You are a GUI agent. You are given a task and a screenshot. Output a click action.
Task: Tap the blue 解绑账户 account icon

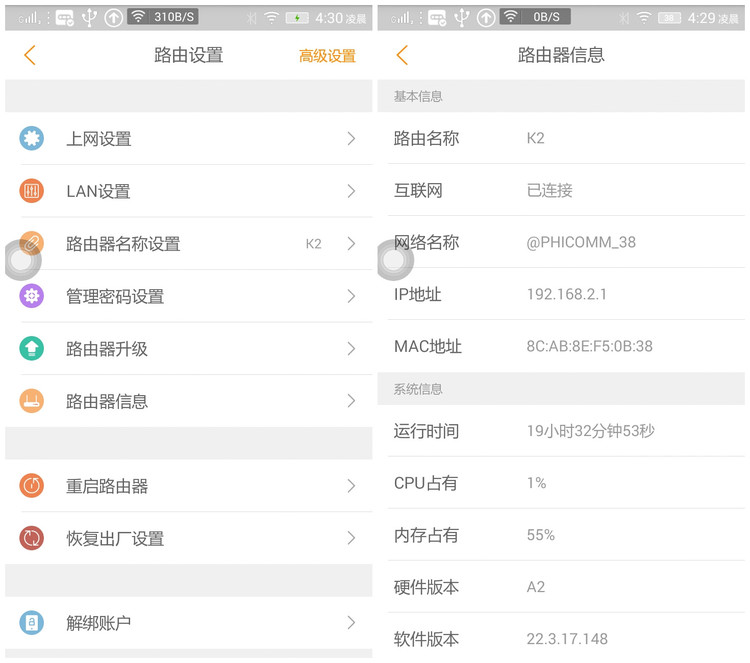(x=32, y=623)
